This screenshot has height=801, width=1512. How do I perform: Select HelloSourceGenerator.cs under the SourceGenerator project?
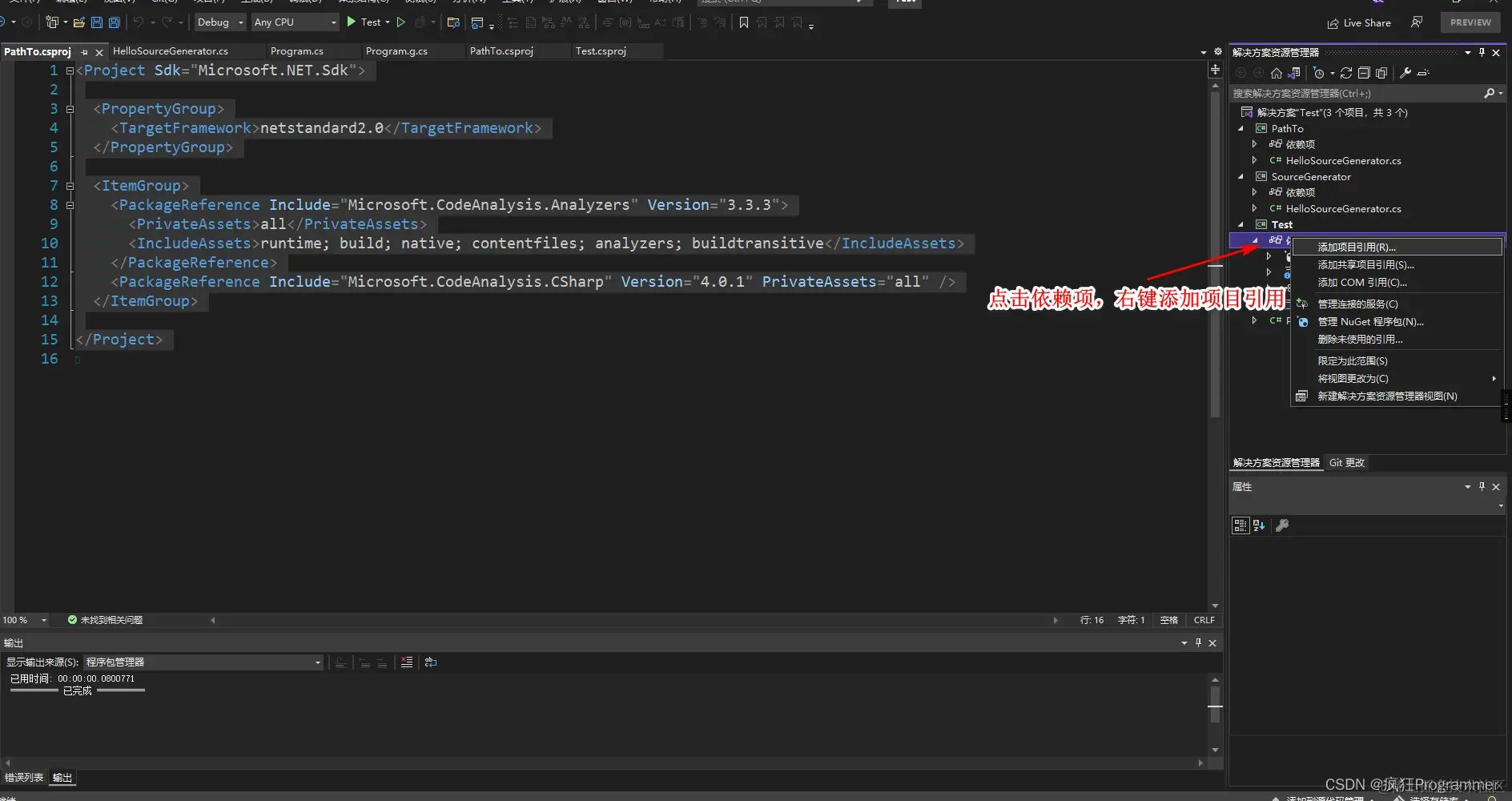click(x=1343, y=209)
